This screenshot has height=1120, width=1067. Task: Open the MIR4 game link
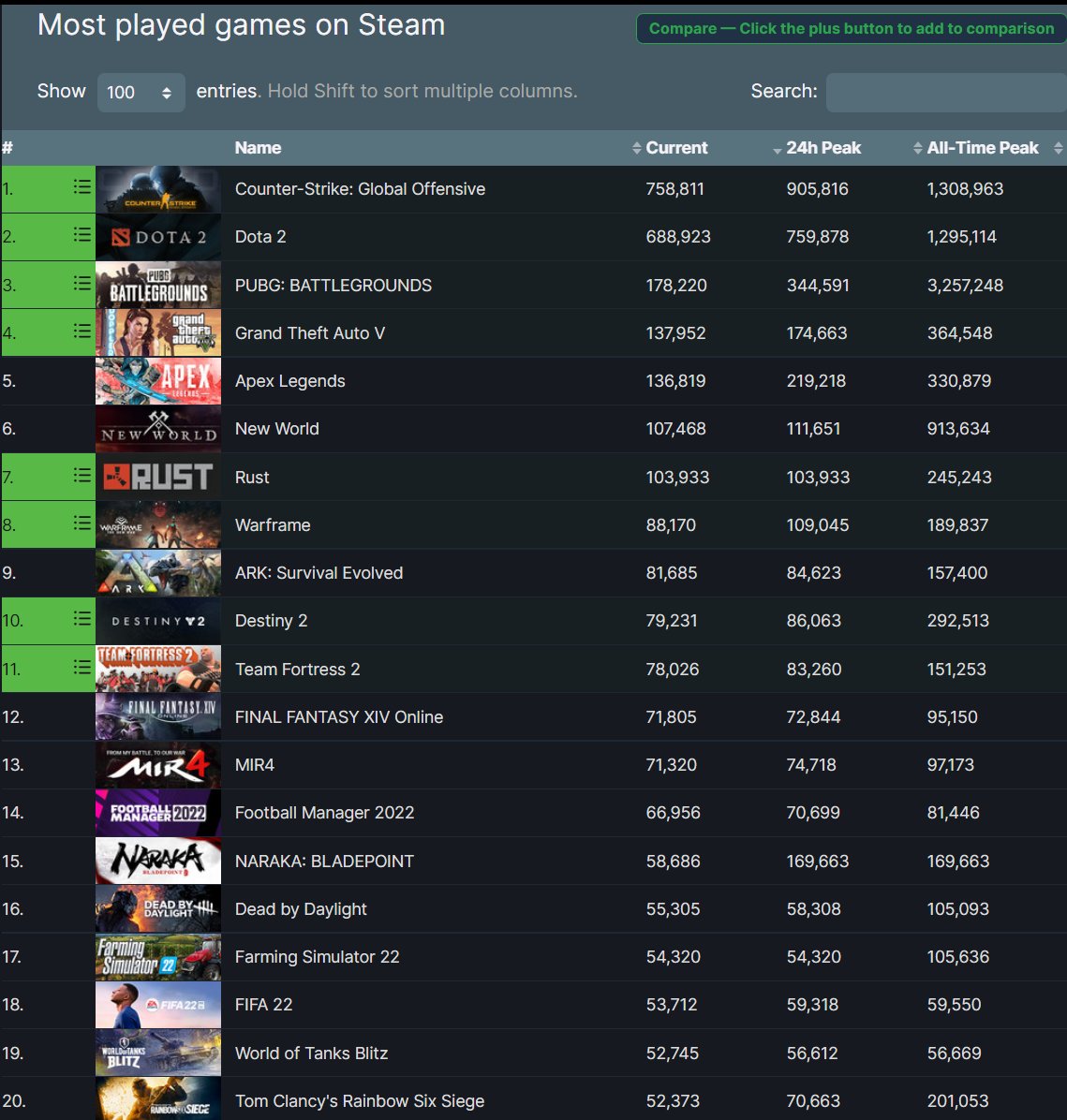pyautogui.click(x=255, y=765)
